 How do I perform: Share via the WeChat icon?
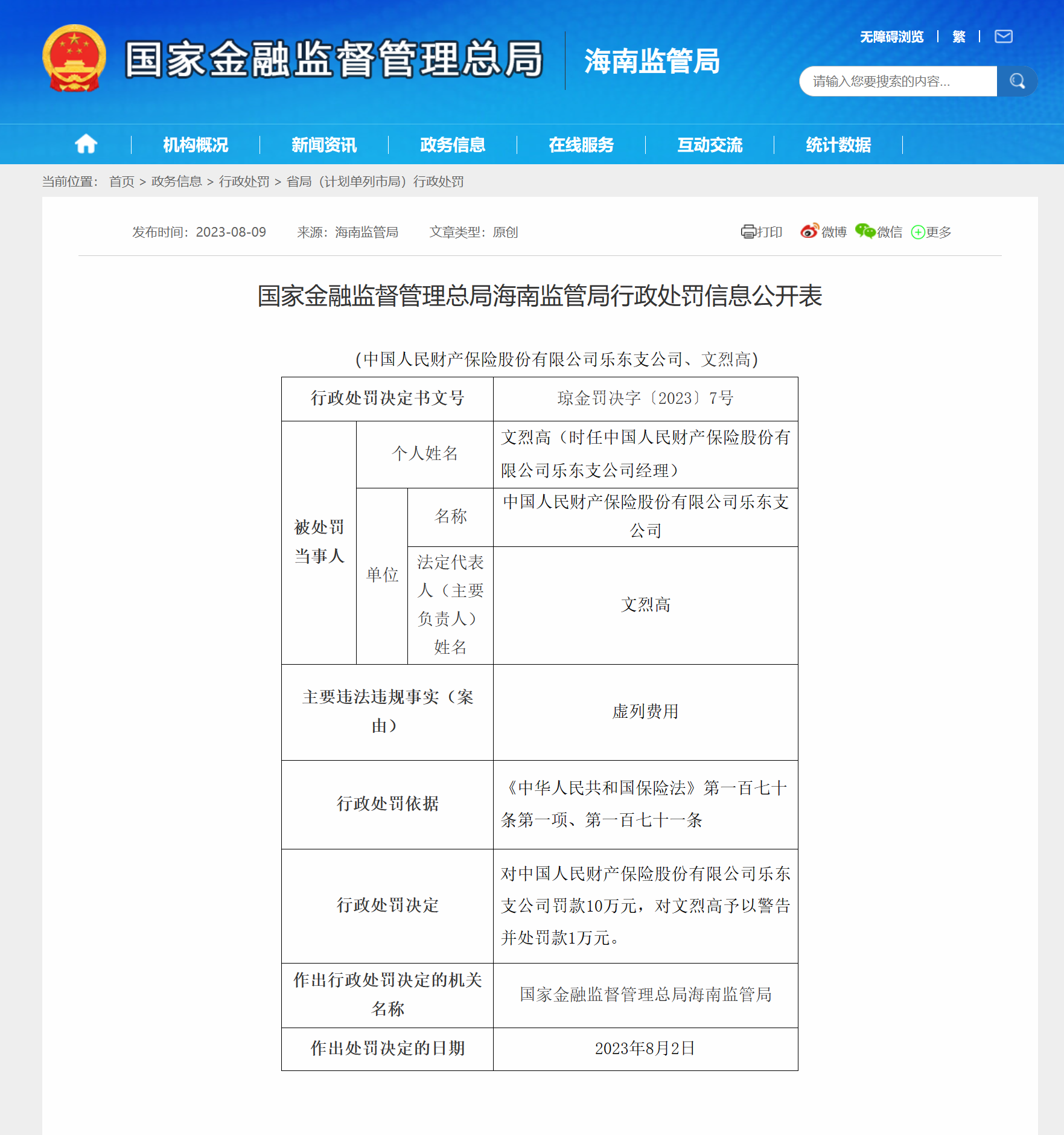pyautogui.click(x=865, y=231)
